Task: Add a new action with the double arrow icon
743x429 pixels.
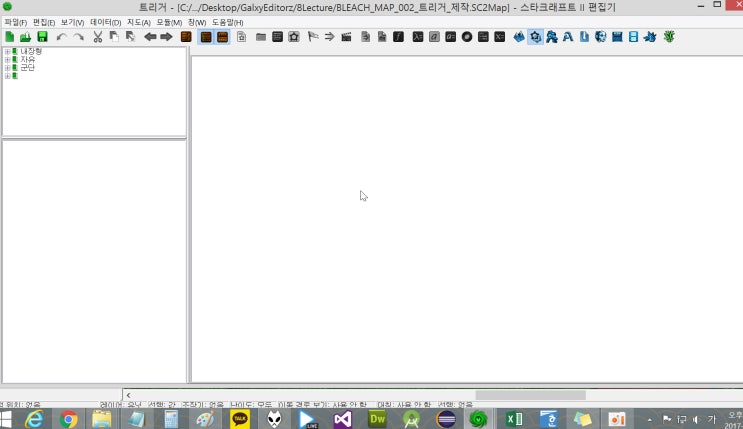Action: point(329,37)
